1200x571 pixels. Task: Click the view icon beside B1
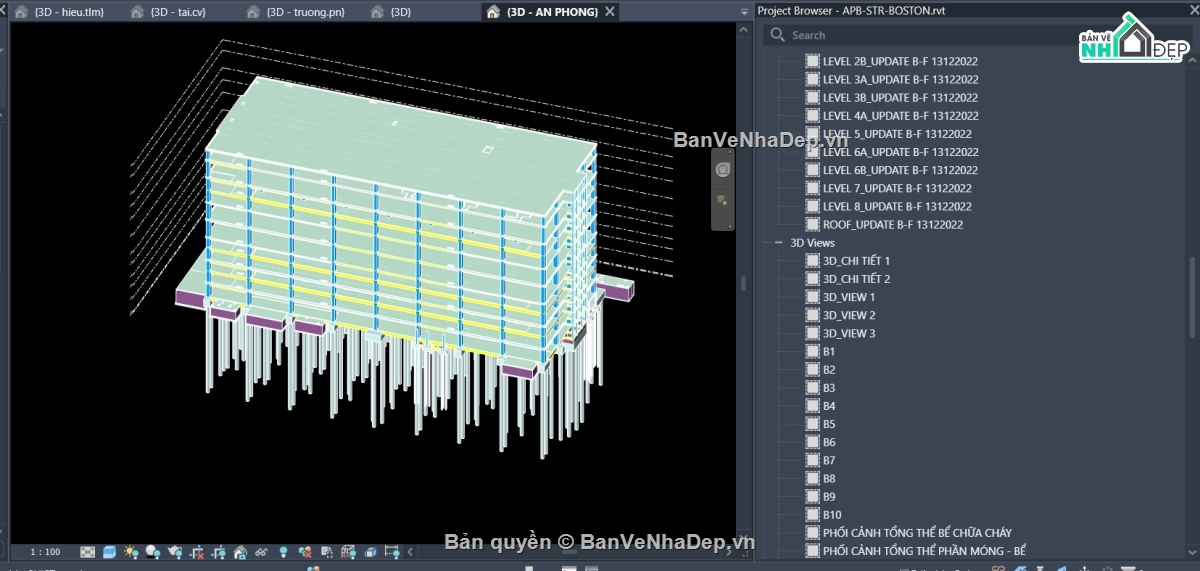[813, 351]
